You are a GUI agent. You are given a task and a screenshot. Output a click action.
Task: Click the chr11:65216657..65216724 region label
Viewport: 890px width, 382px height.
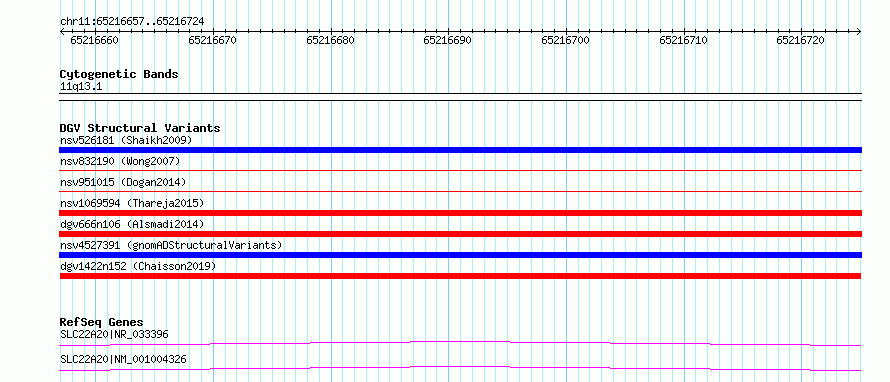coord(132,22)
